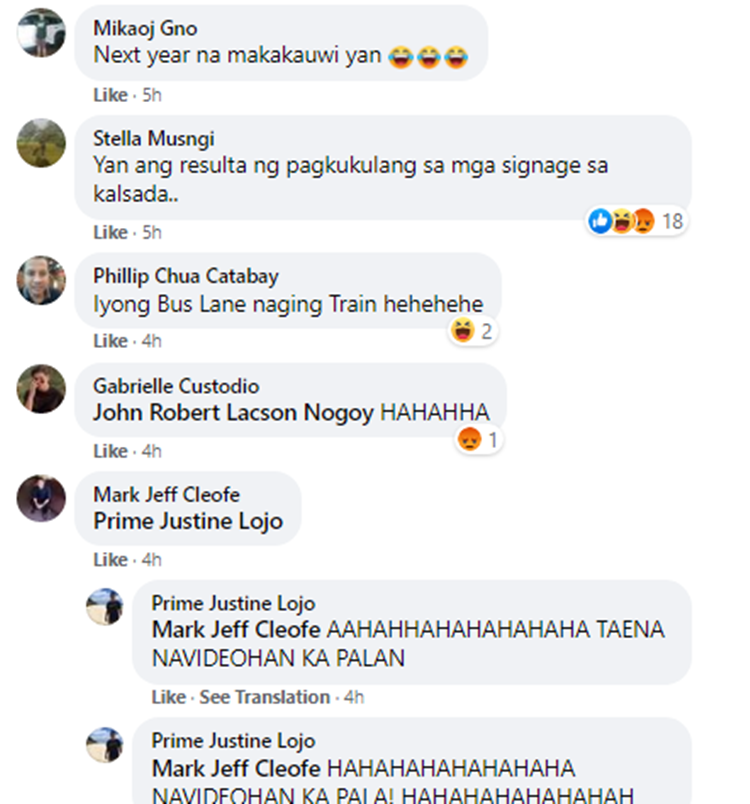
Task: Open Stella Musngi's profile avatar
Action: pos(41,143)
